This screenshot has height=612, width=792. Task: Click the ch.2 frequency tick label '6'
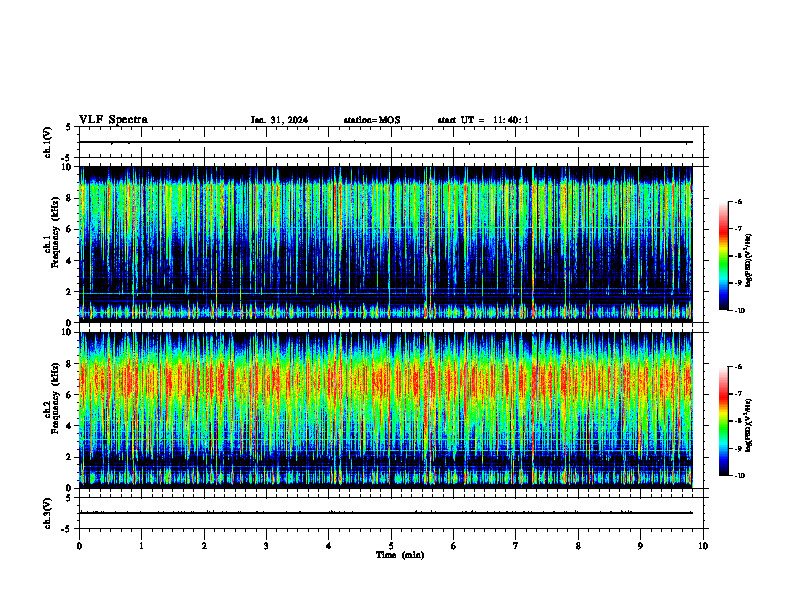(70, 395)
